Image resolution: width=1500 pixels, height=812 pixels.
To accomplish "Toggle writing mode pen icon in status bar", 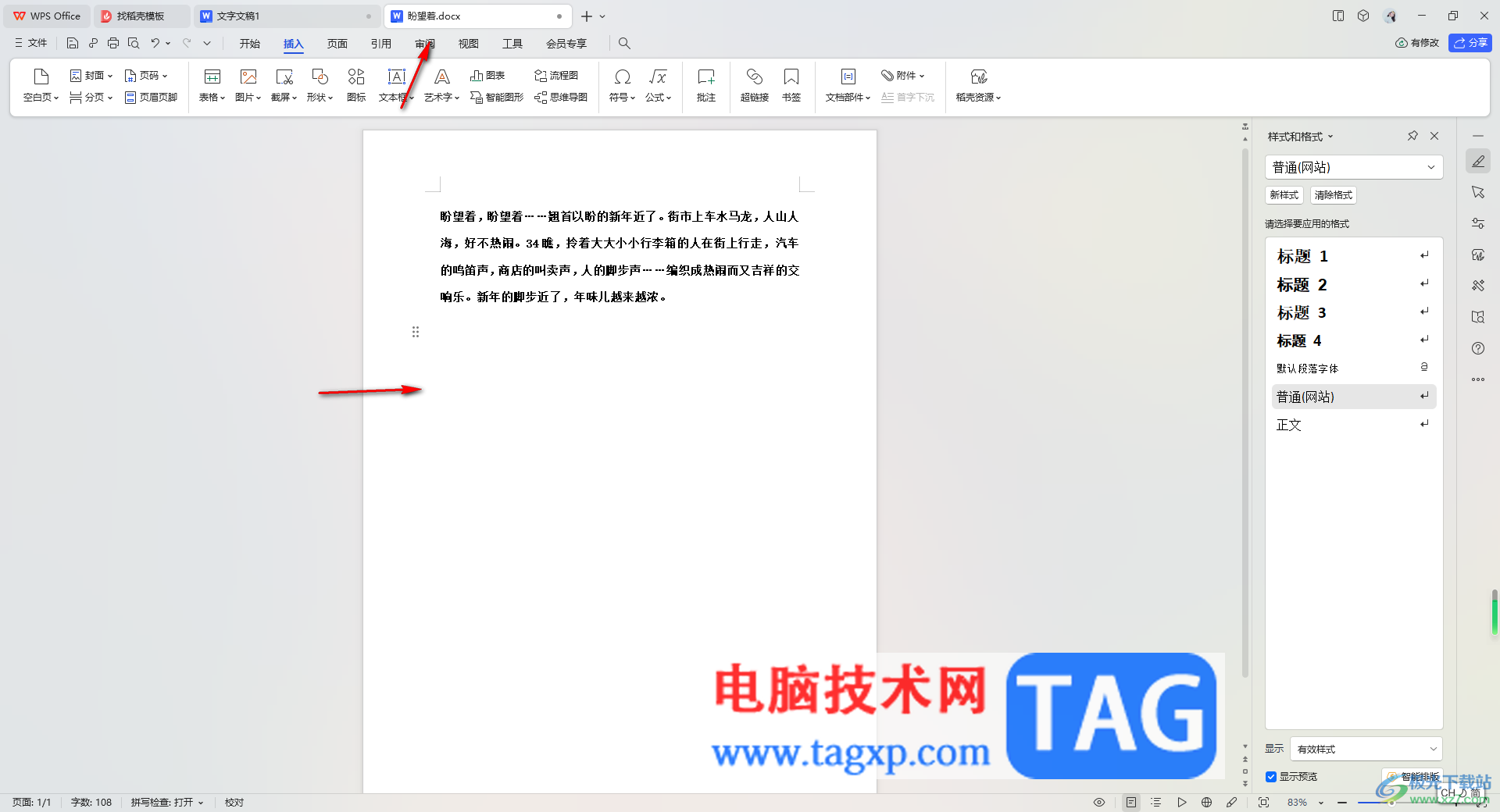I will click(x=1232, y=803).
